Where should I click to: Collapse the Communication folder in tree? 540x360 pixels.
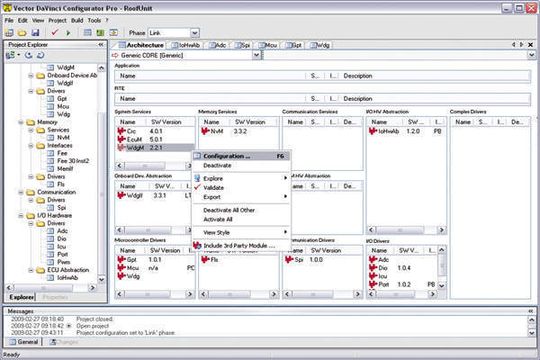21,192
